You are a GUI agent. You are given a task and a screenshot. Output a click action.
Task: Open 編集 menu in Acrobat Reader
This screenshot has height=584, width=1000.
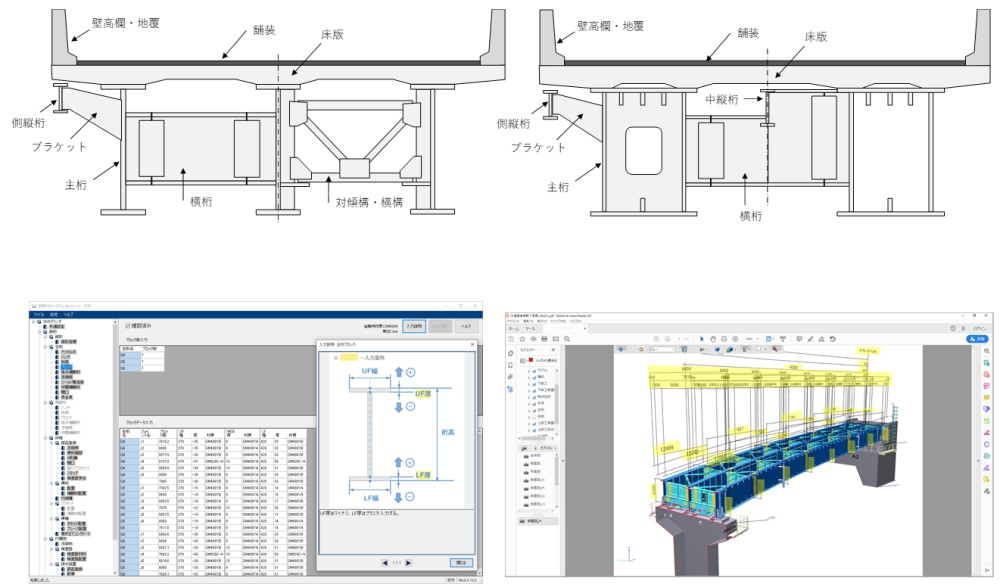point(528,321)
